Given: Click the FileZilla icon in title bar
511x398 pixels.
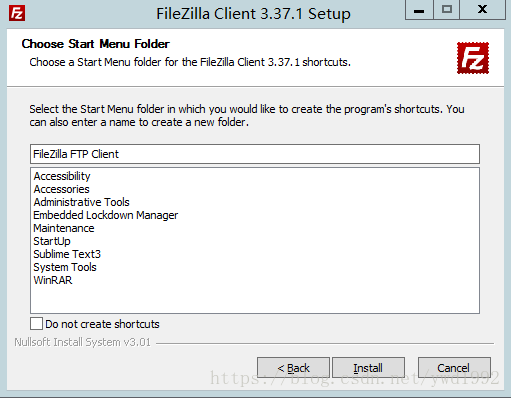Looking at the screenshot, I should point(17,13).
